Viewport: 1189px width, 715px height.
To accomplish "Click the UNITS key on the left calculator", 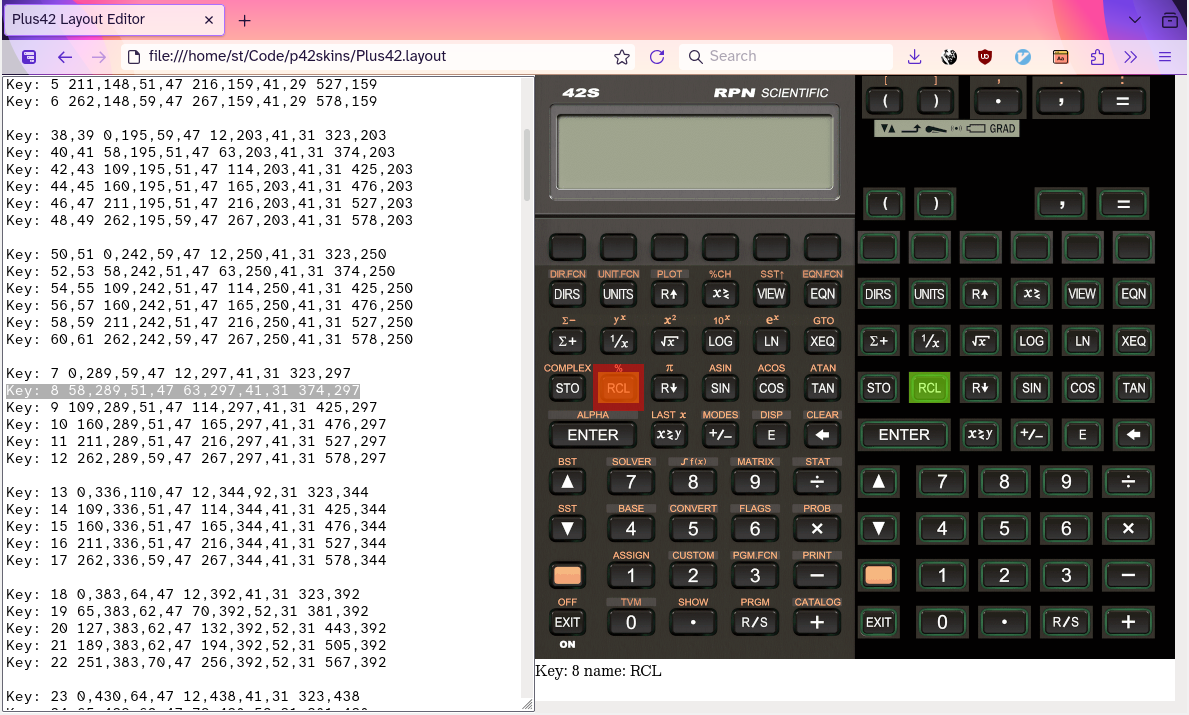I will click(618, 294).
